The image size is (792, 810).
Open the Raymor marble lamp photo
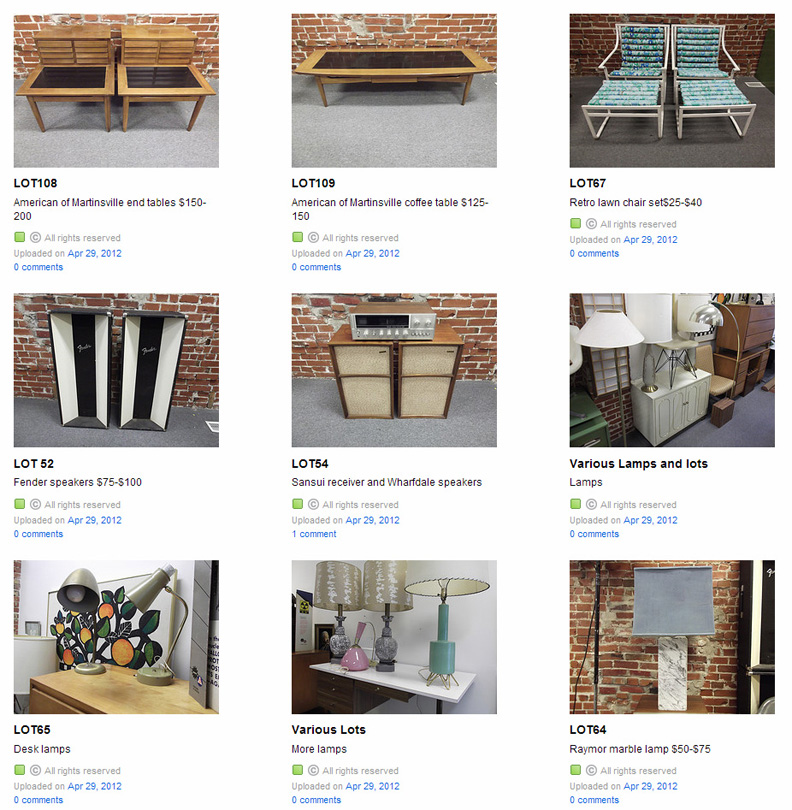(672, 637)
